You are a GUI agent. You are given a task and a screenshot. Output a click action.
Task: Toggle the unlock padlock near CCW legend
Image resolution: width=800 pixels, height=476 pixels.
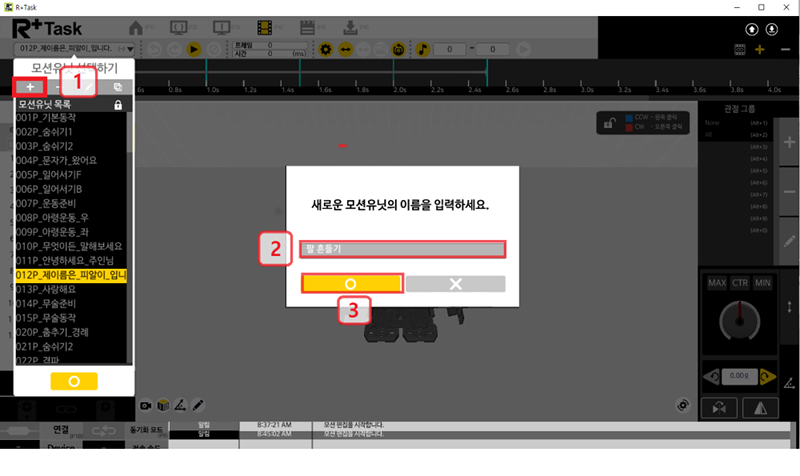coord(606,122)
